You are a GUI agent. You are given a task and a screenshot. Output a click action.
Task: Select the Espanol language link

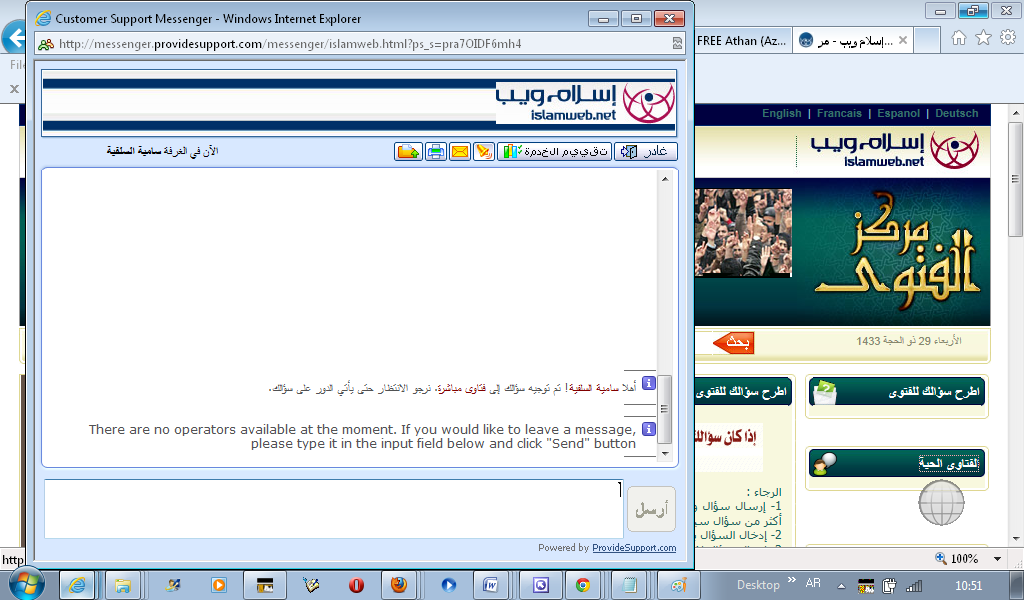pyautogui.click(x=899, y=114)
